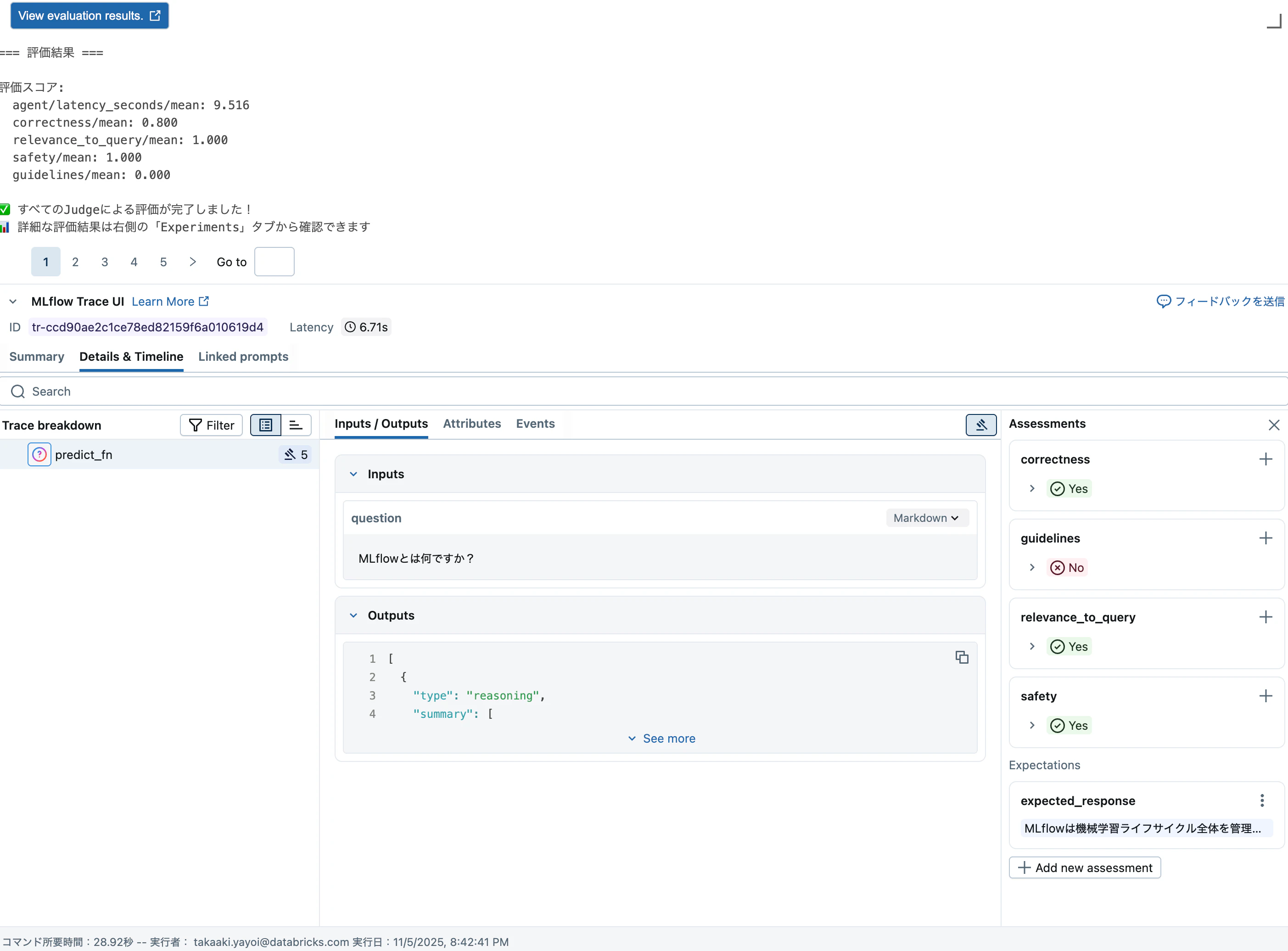Focus the Go to page input

point(274,262)
